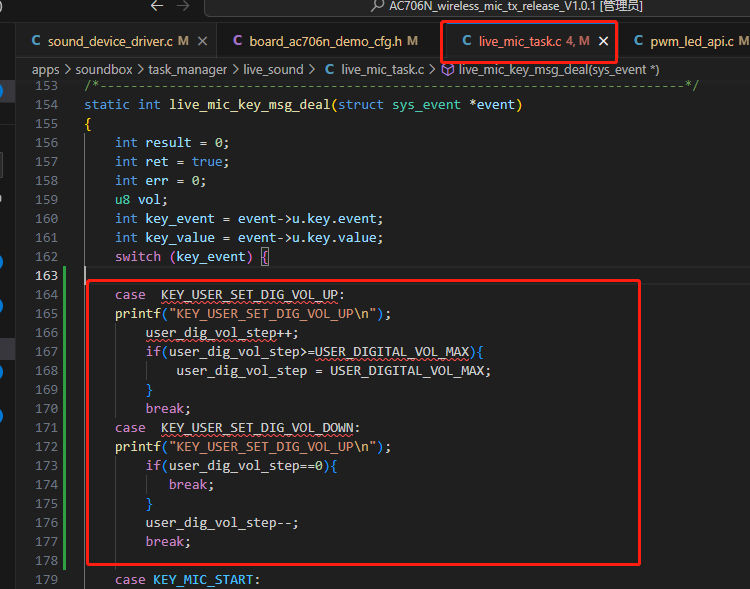Expand the soundbox breadcrumb folder
Viewport: 750px width, 589px height.
104,70
